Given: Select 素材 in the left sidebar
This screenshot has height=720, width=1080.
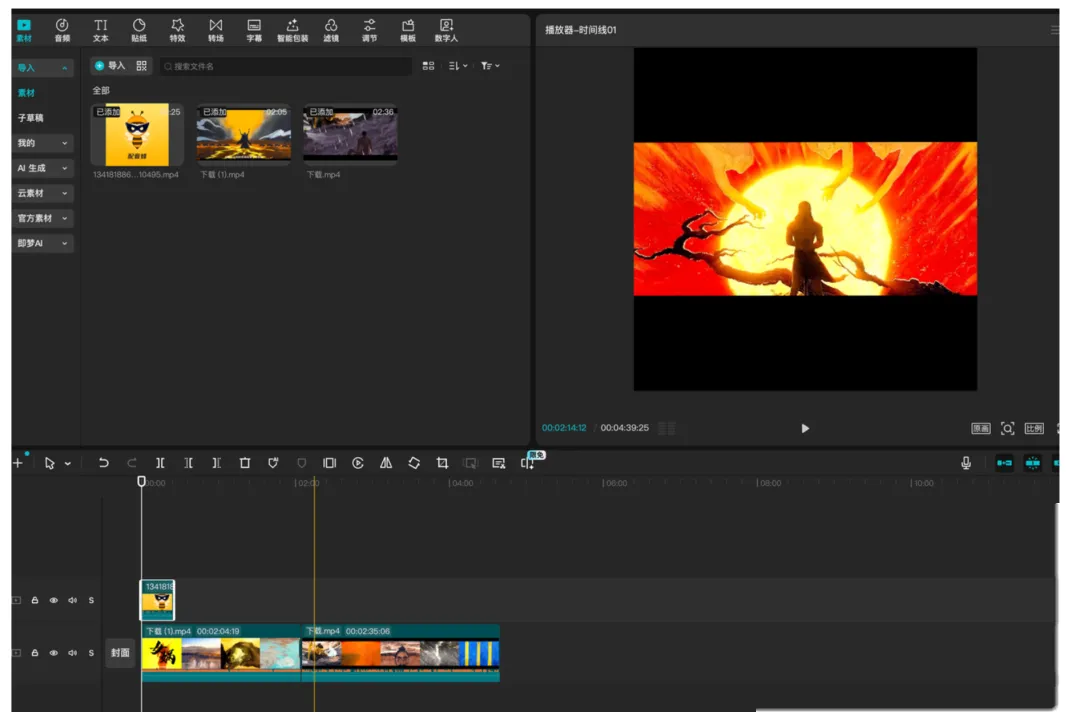Looking at the screenshot, I should [x=26, y=93].
